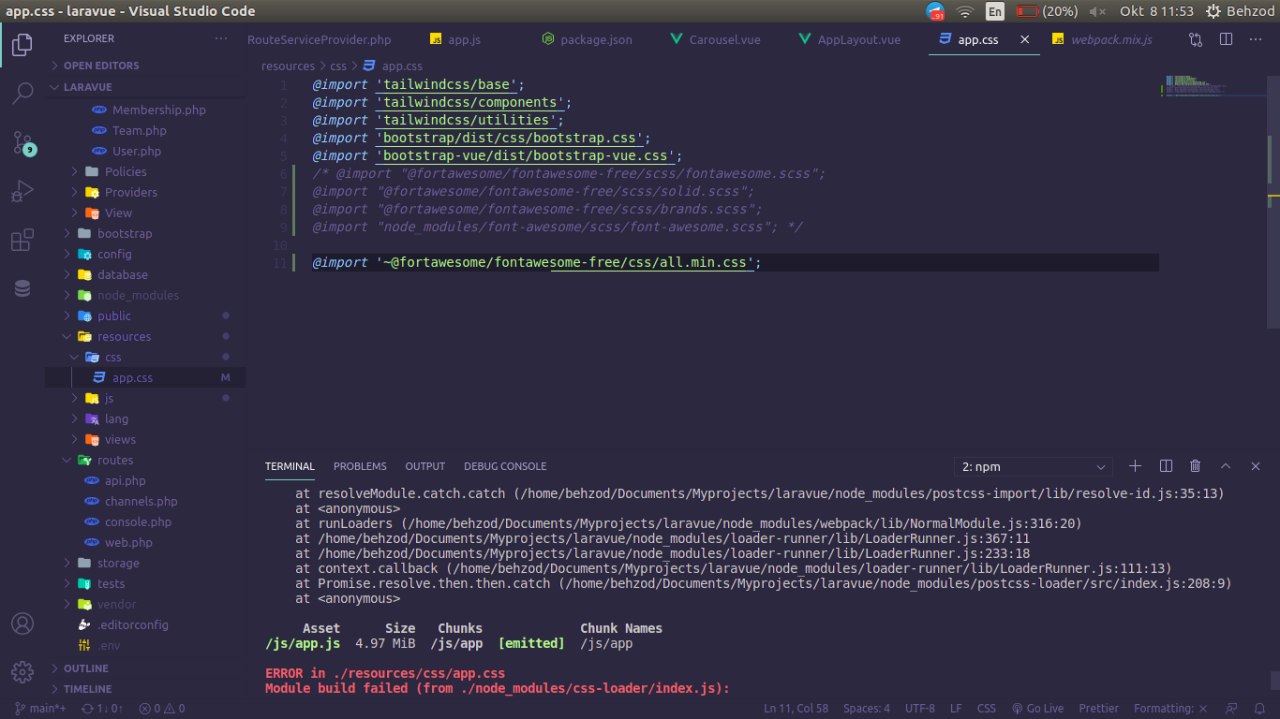Click the editor minimap preview
Image resolution: width=1280 pixels, height=719 pixels.
(1213, 86)
